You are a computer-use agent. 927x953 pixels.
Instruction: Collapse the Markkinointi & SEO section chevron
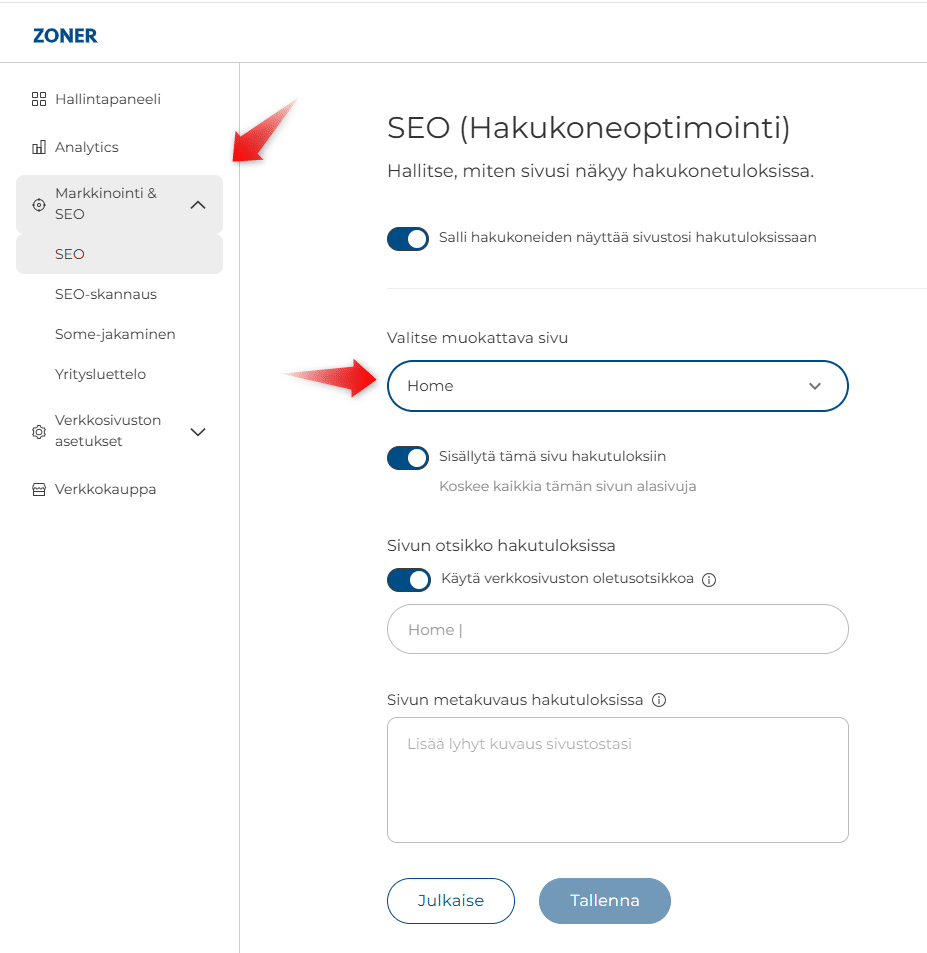(198, 204)
